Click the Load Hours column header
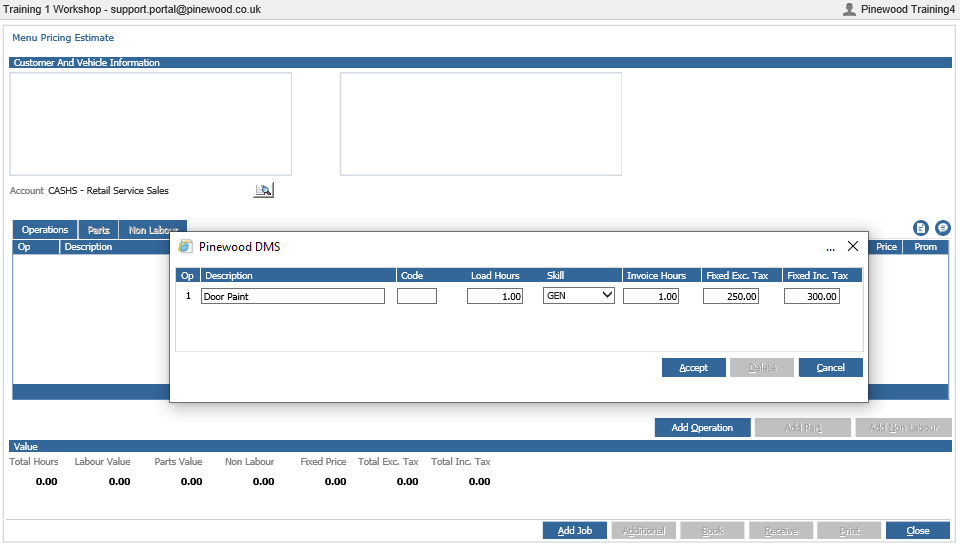 (495, 276)
